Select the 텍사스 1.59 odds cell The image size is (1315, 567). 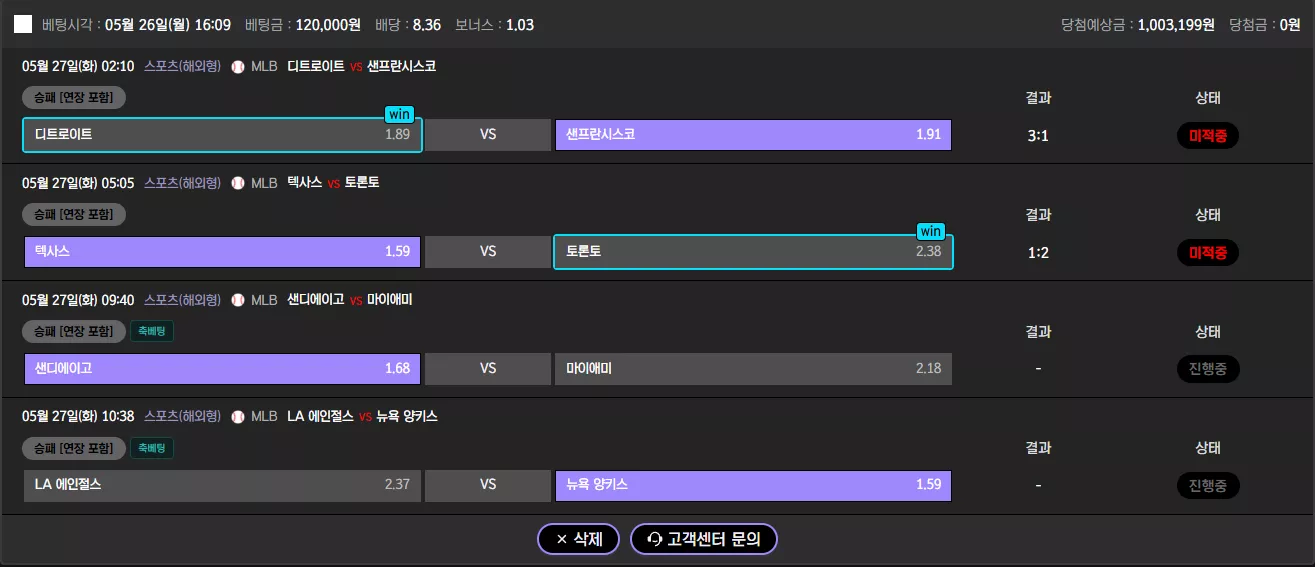tap(223, 251)
